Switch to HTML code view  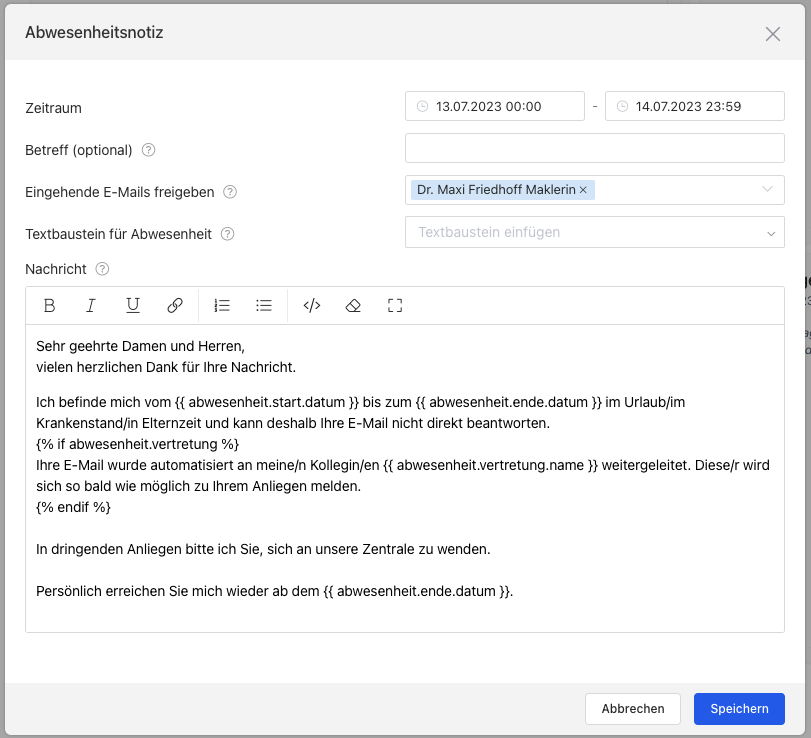click(x=312, y=306)
